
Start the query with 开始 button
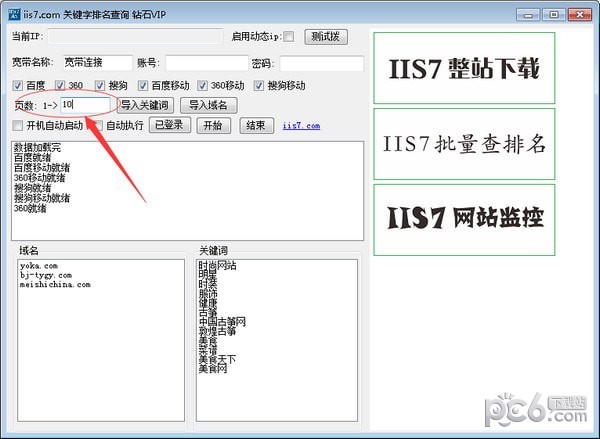[214, 125]
